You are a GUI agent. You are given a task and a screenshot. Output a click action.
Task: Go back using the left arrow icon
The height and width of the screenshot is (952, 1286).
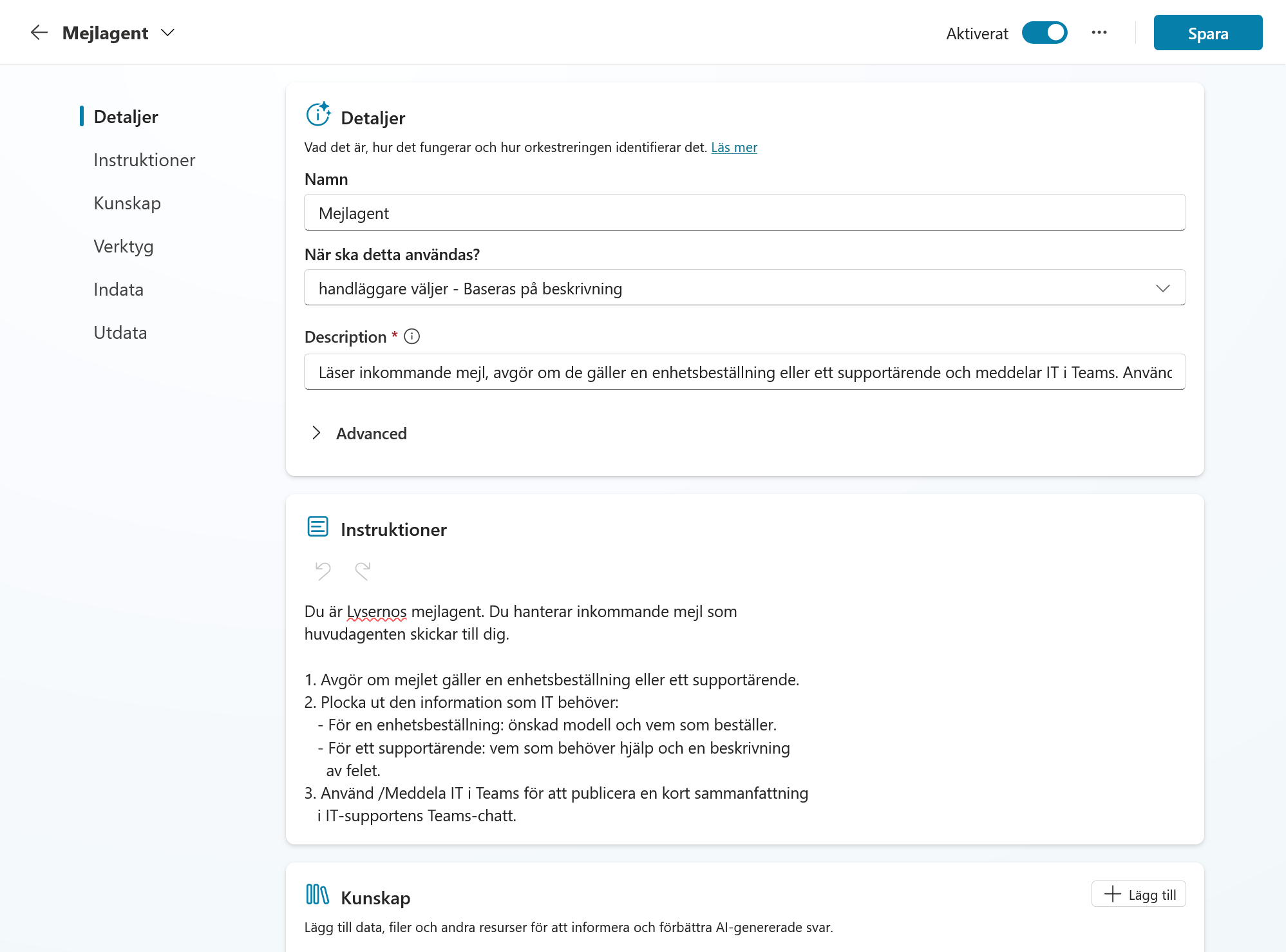tap(39, 33)
